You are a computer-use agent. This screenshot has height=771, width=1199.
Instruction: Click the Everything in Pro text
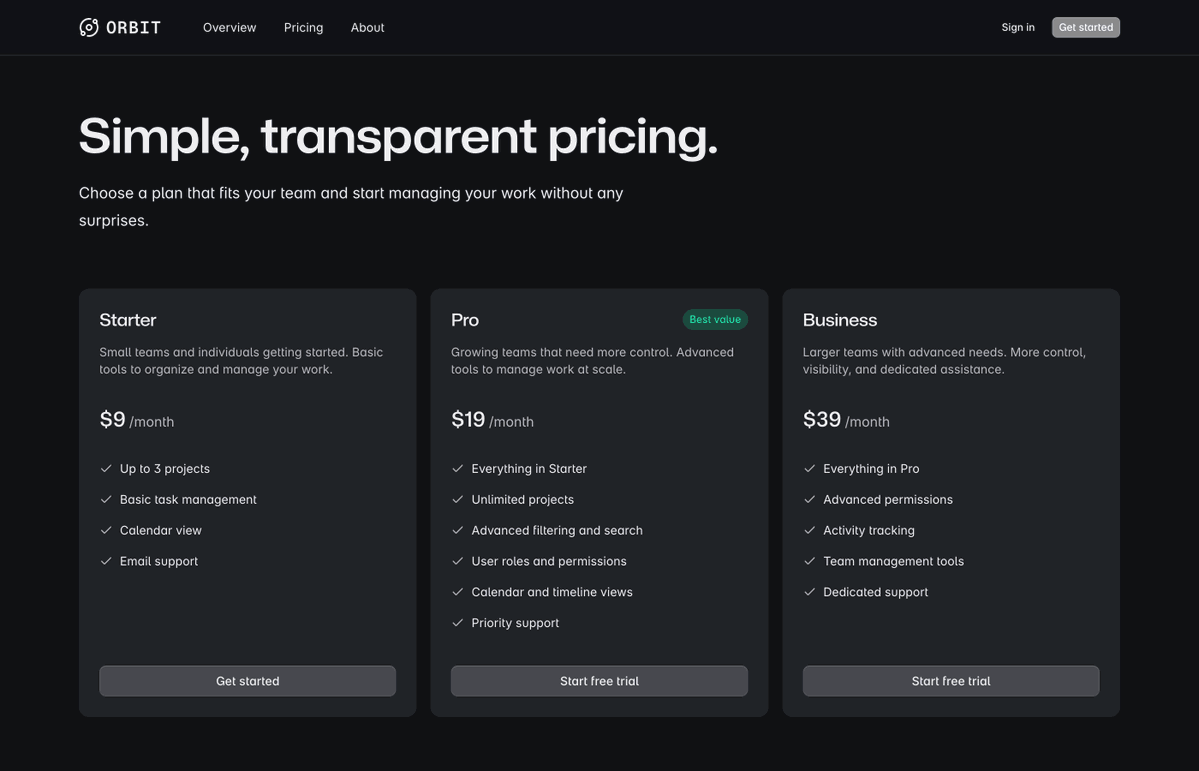tap(872, 468)
